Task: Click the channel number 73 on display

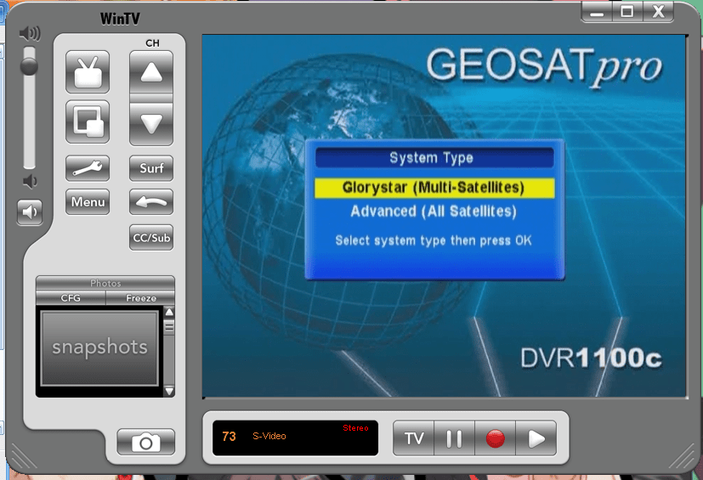Action: tap(229, 436)
